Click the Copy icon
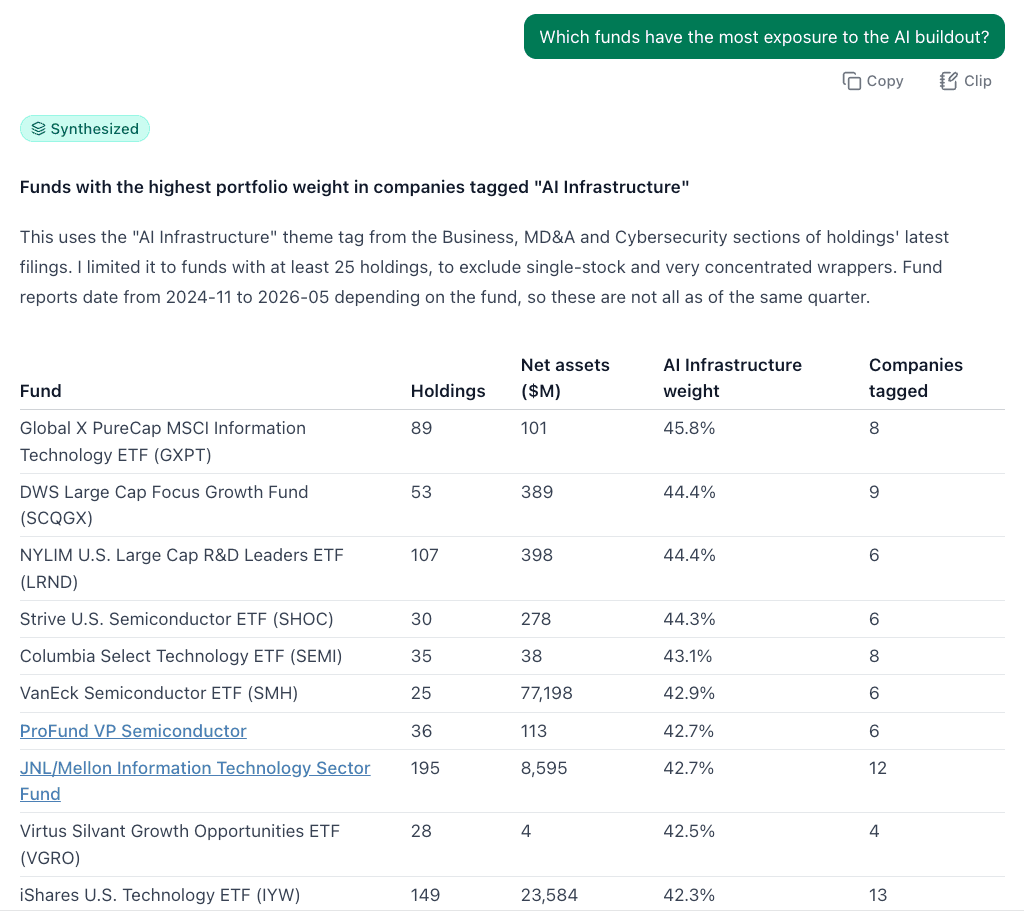 tap(852, 81)
